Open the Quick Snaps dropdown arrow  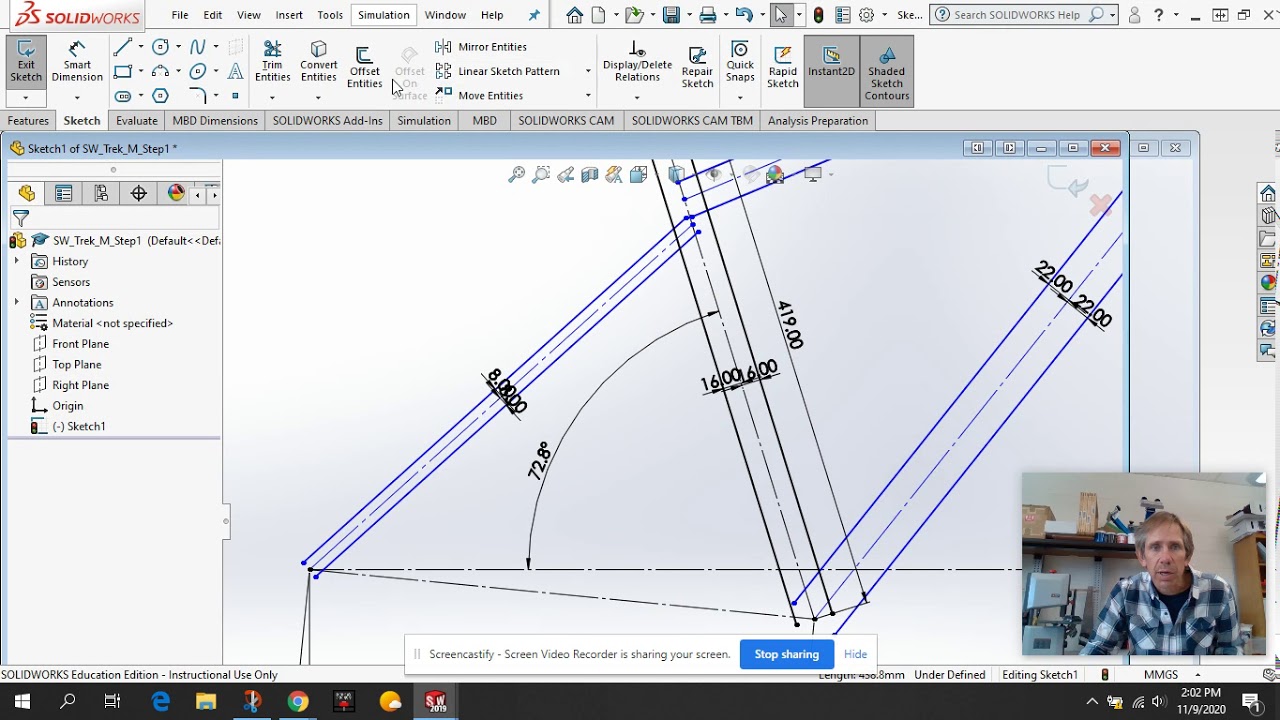(740, 97)
